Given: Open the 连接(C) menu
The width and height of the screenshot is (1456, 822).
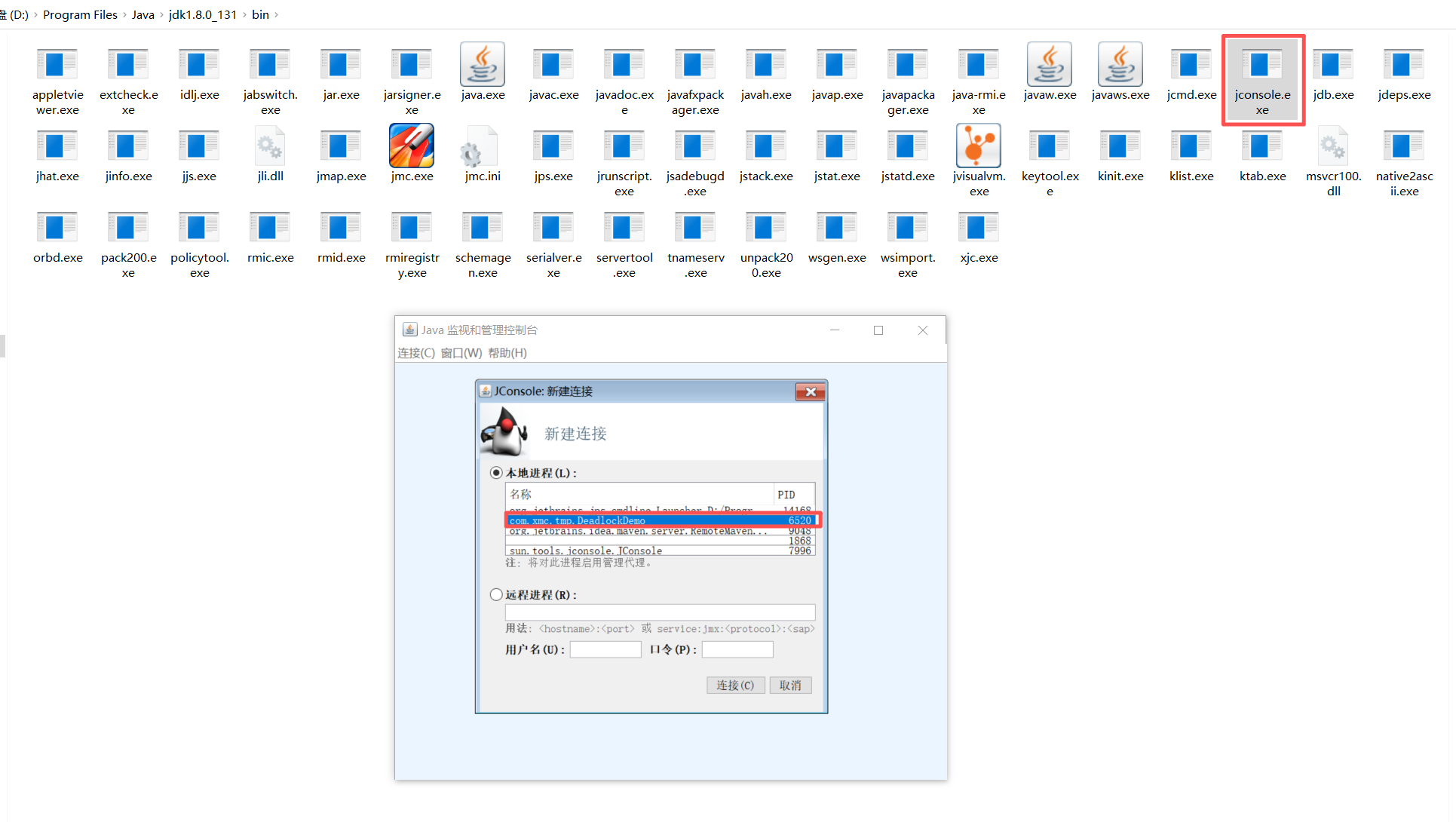Looking at the screenshot, I should pyautogui.click(x=415, y=353).
